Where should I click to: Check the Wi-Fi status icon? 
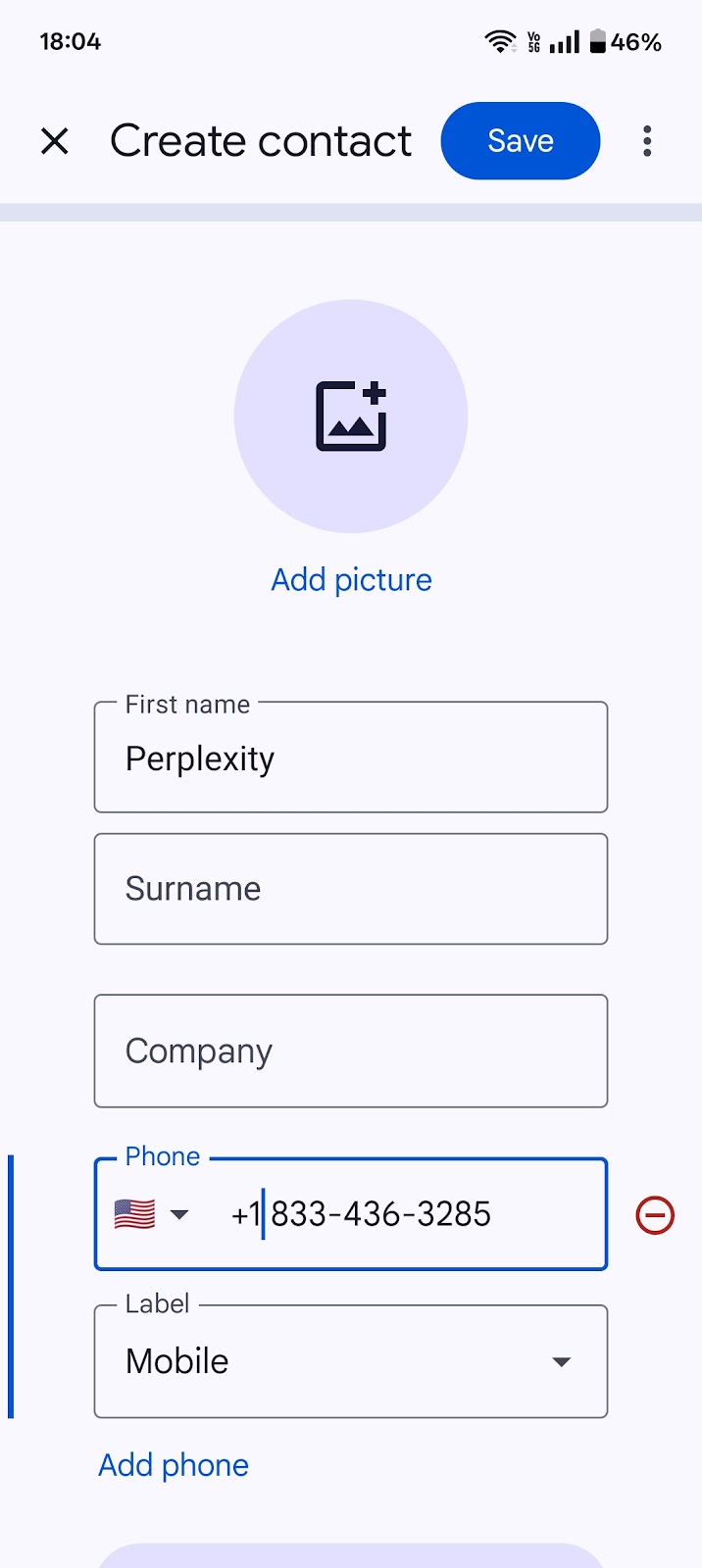(x=500, y=42)
